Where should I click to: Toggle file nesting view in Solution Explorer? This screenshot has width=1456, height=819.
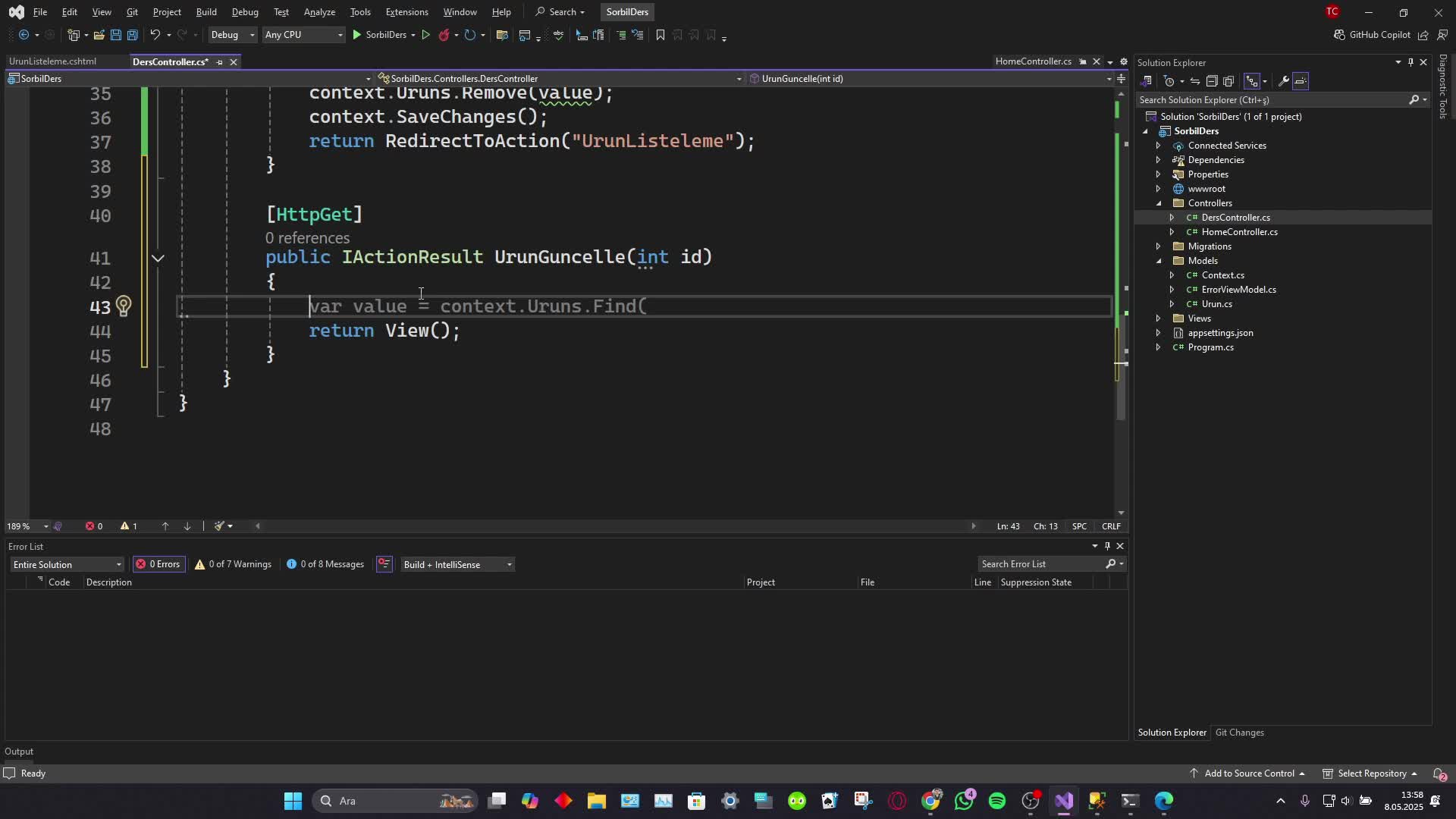click(1252, 81)
